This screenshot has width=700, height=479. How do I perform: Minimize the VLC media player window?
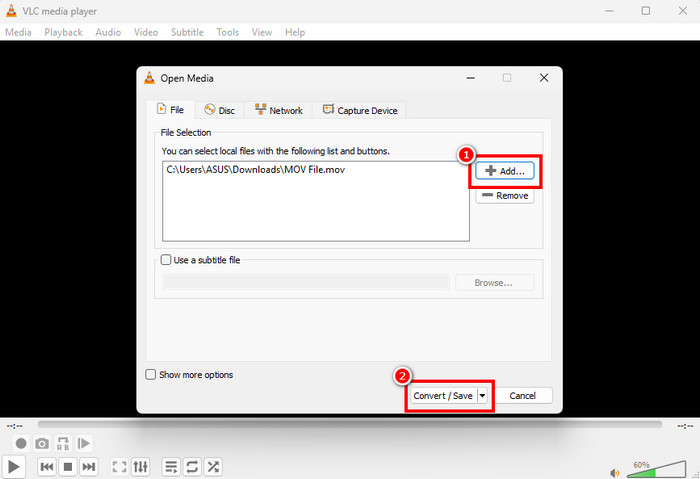(609, 11)
